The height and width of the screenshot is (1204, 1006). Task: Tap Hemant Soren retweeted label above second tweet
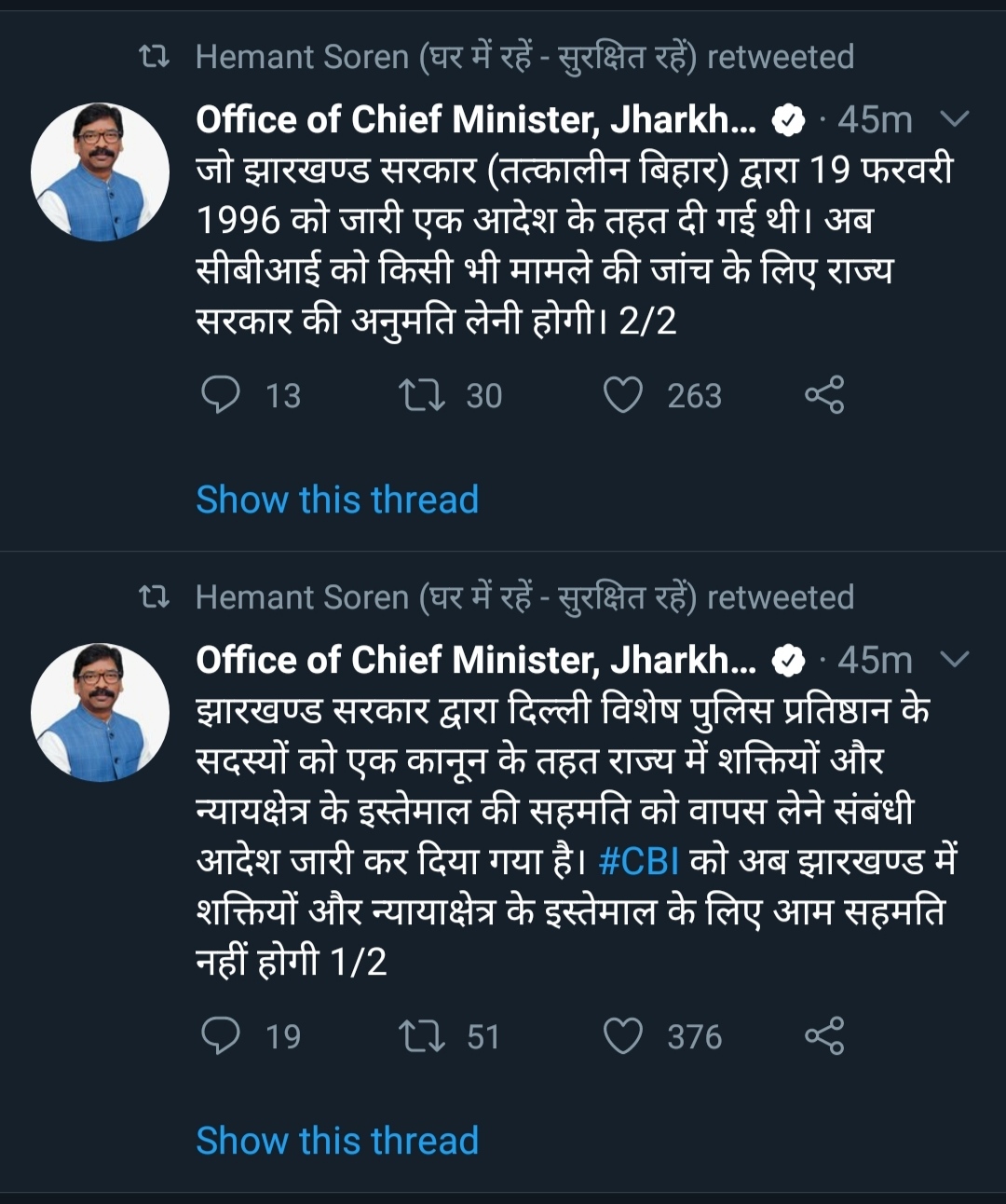tap(523, 597)
